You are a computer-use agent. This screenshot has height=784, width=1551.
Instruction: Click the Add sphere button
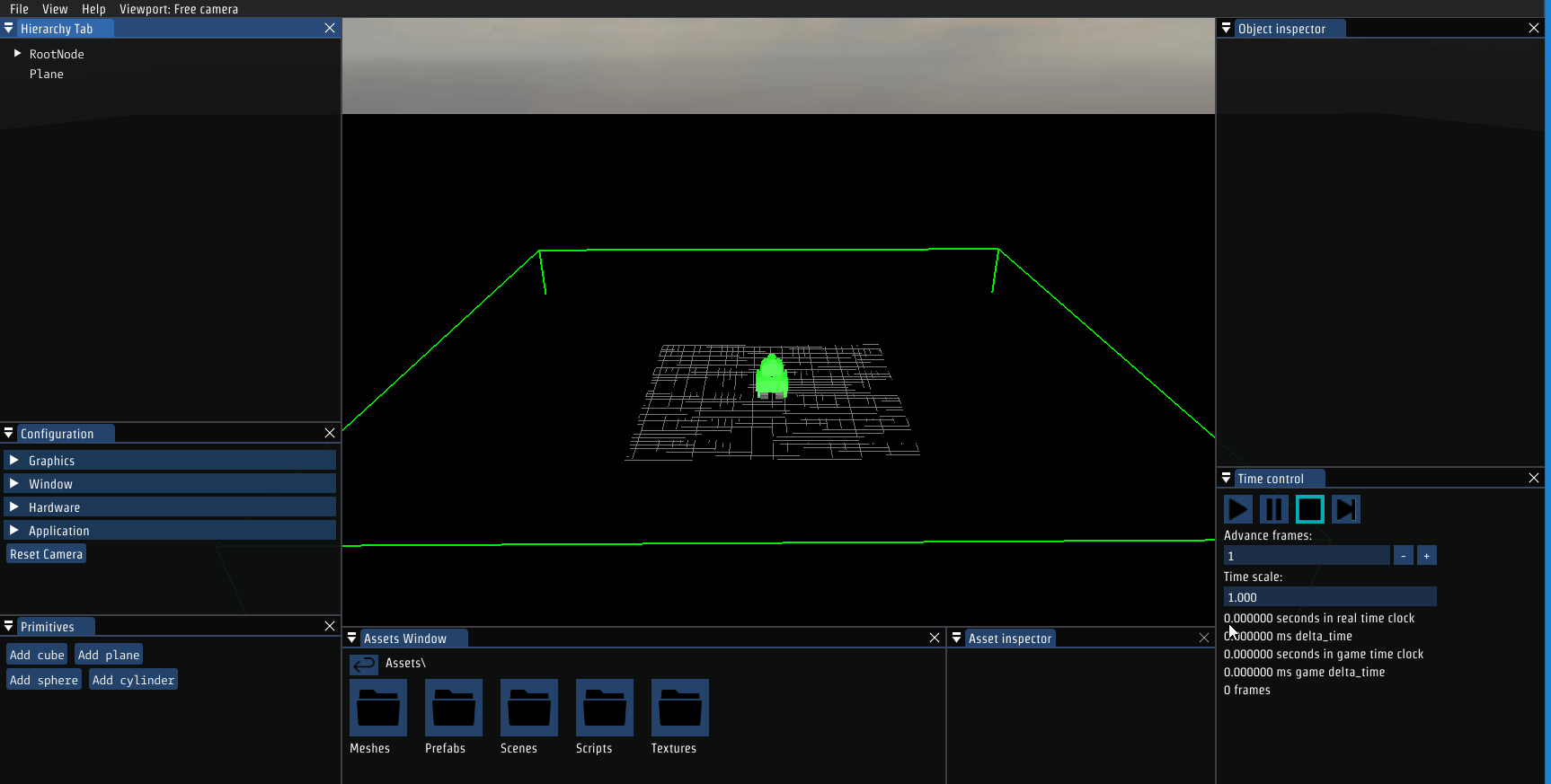pos(44,680)
